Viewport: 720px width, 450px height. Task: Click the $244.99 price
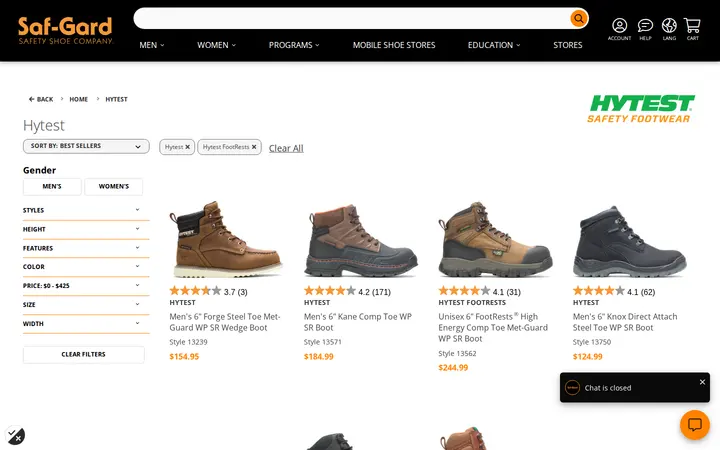(453, 367)
